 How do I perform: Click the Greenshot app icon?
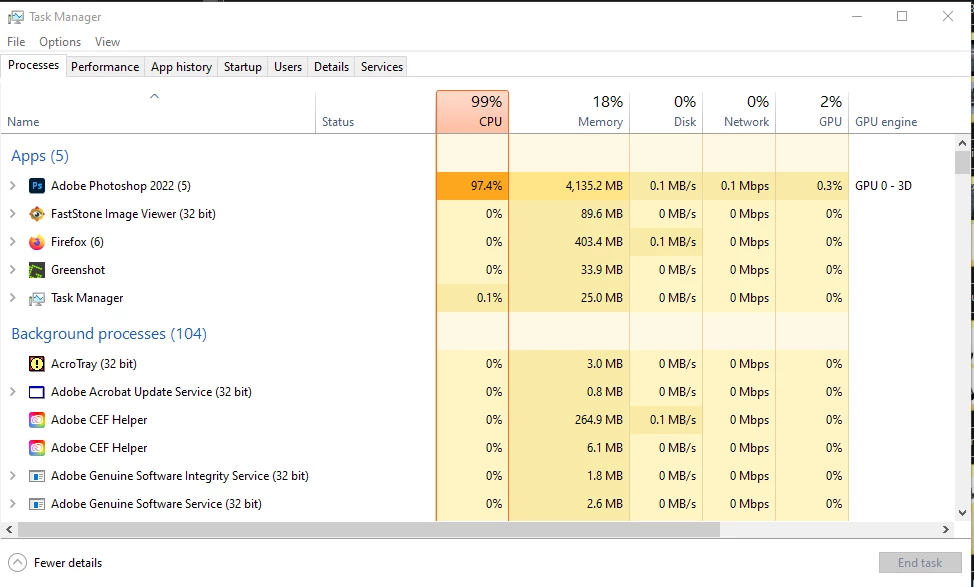[37, 270]
